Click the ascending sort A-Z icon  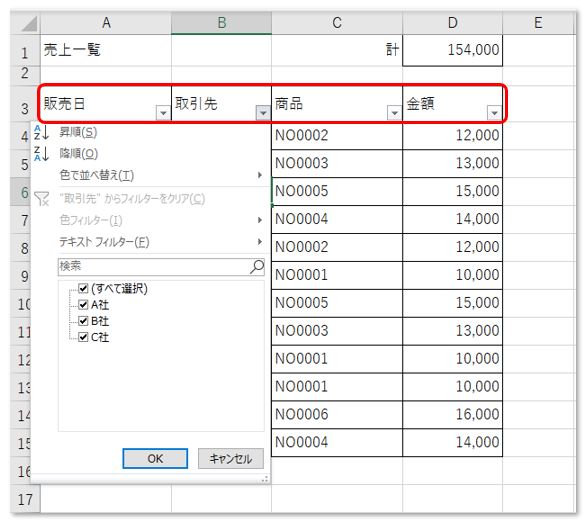41,132
